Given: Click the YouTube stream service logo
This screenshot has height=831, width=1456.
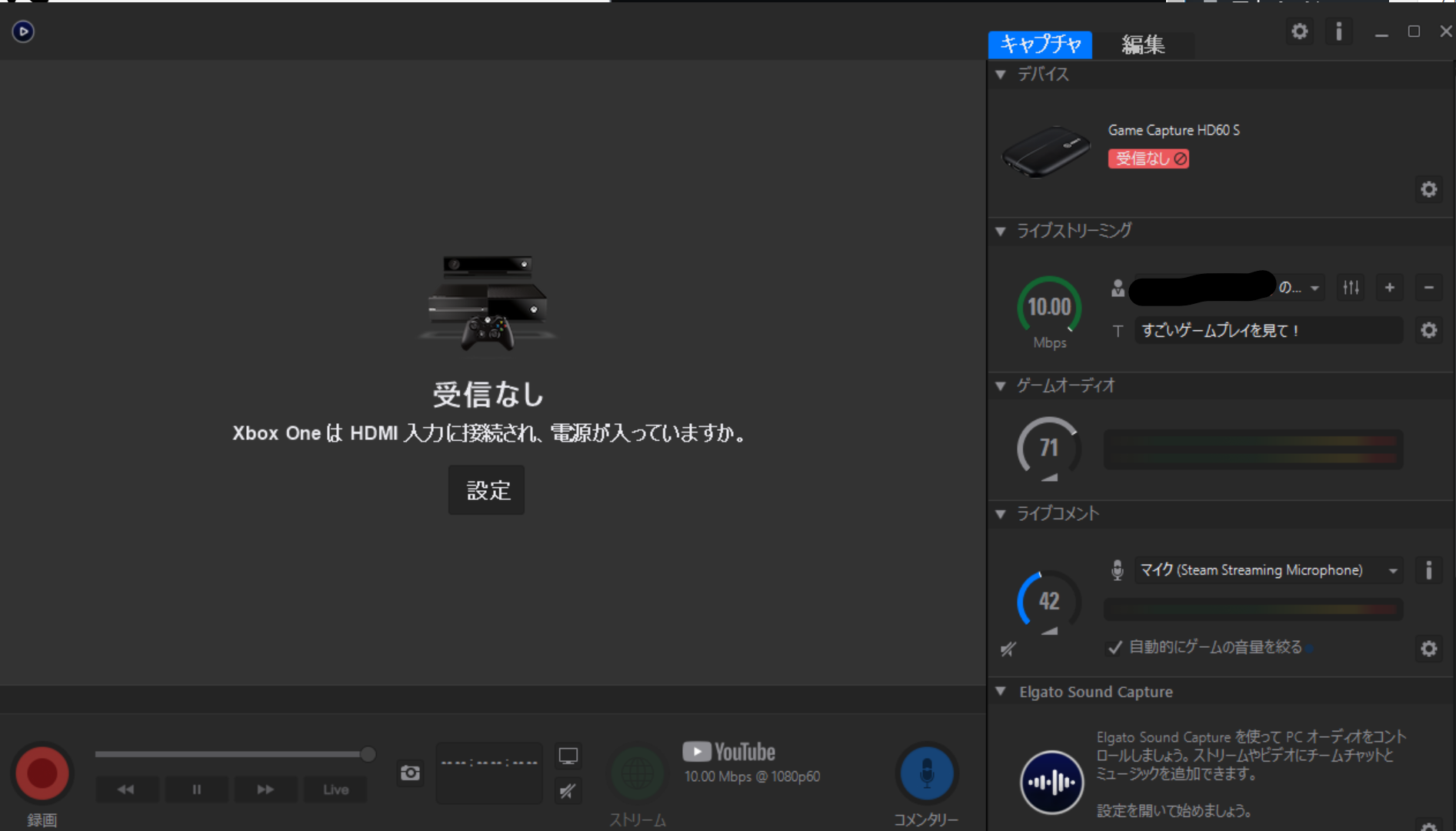Looking at the screenshot, I should pyautogui.click(x=729, y=752).
